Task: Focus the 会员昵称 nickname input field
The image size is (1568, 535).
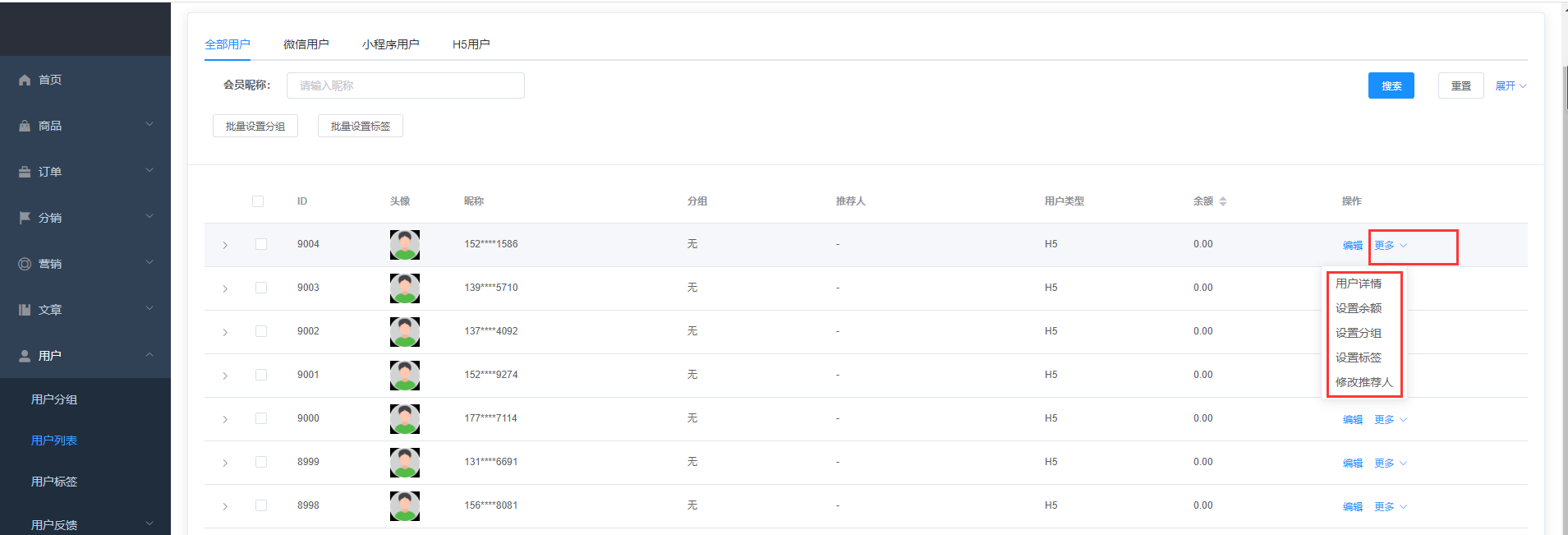Action: pyautogui.click(x=405, y=85)
